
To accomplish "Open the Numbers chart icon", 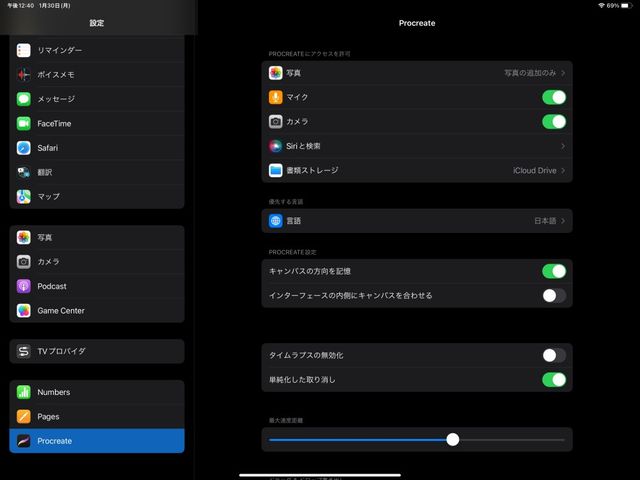I will click(x=24, y=392).
